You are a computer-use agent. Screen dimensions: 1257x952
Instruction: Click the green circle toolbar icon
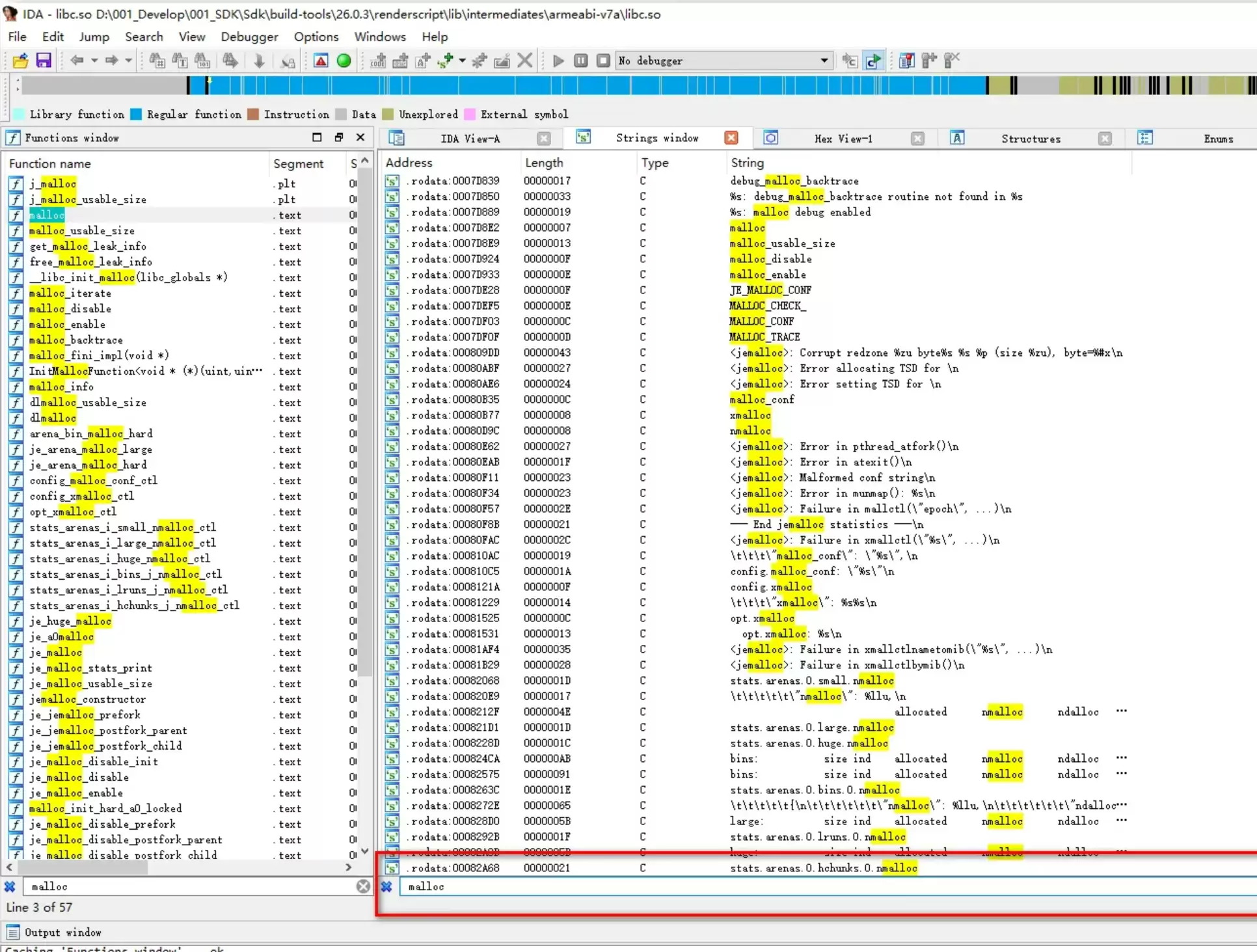(344, 61)
